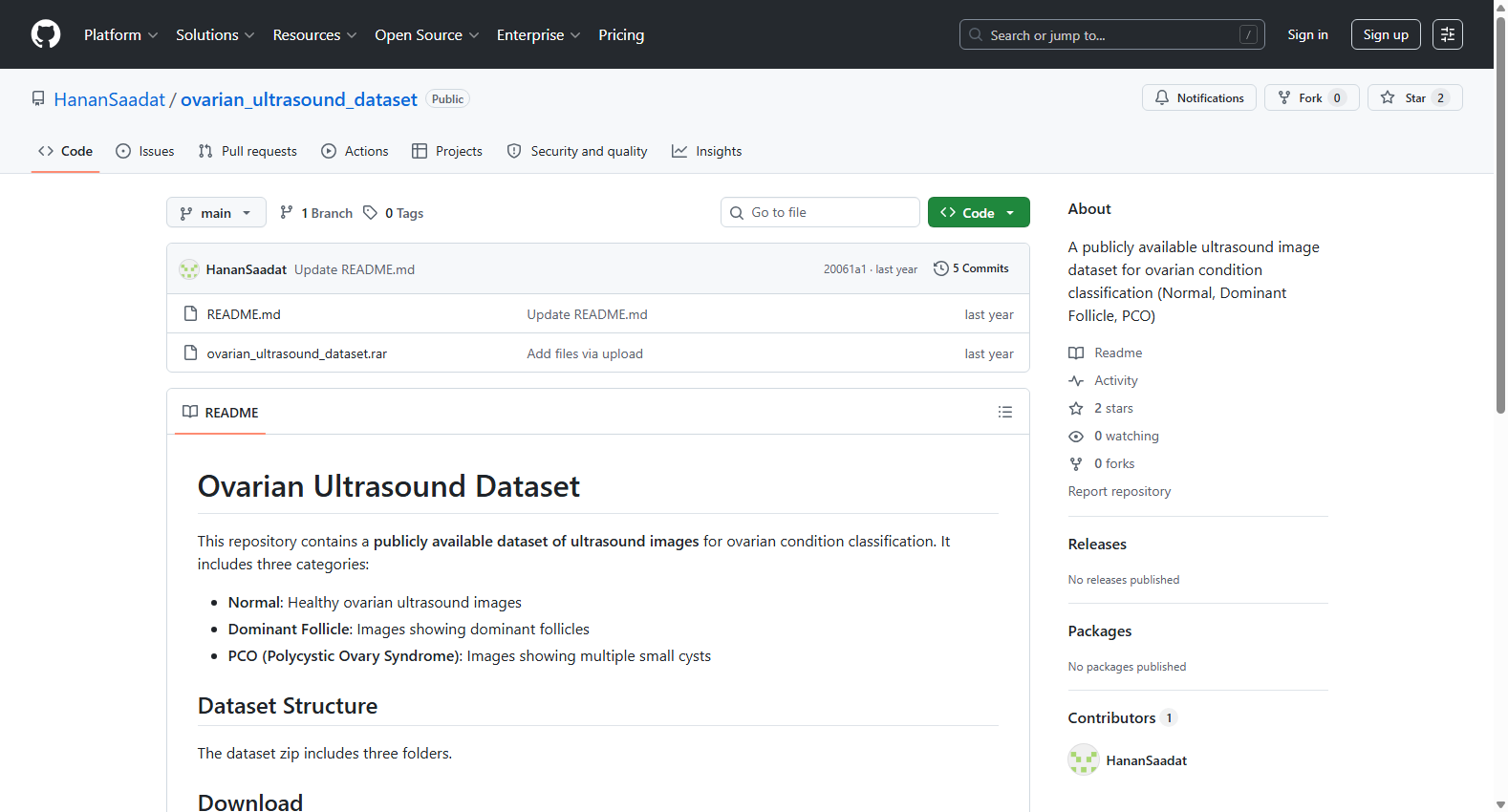View the 1 Branch link

(x=316, y=213)
